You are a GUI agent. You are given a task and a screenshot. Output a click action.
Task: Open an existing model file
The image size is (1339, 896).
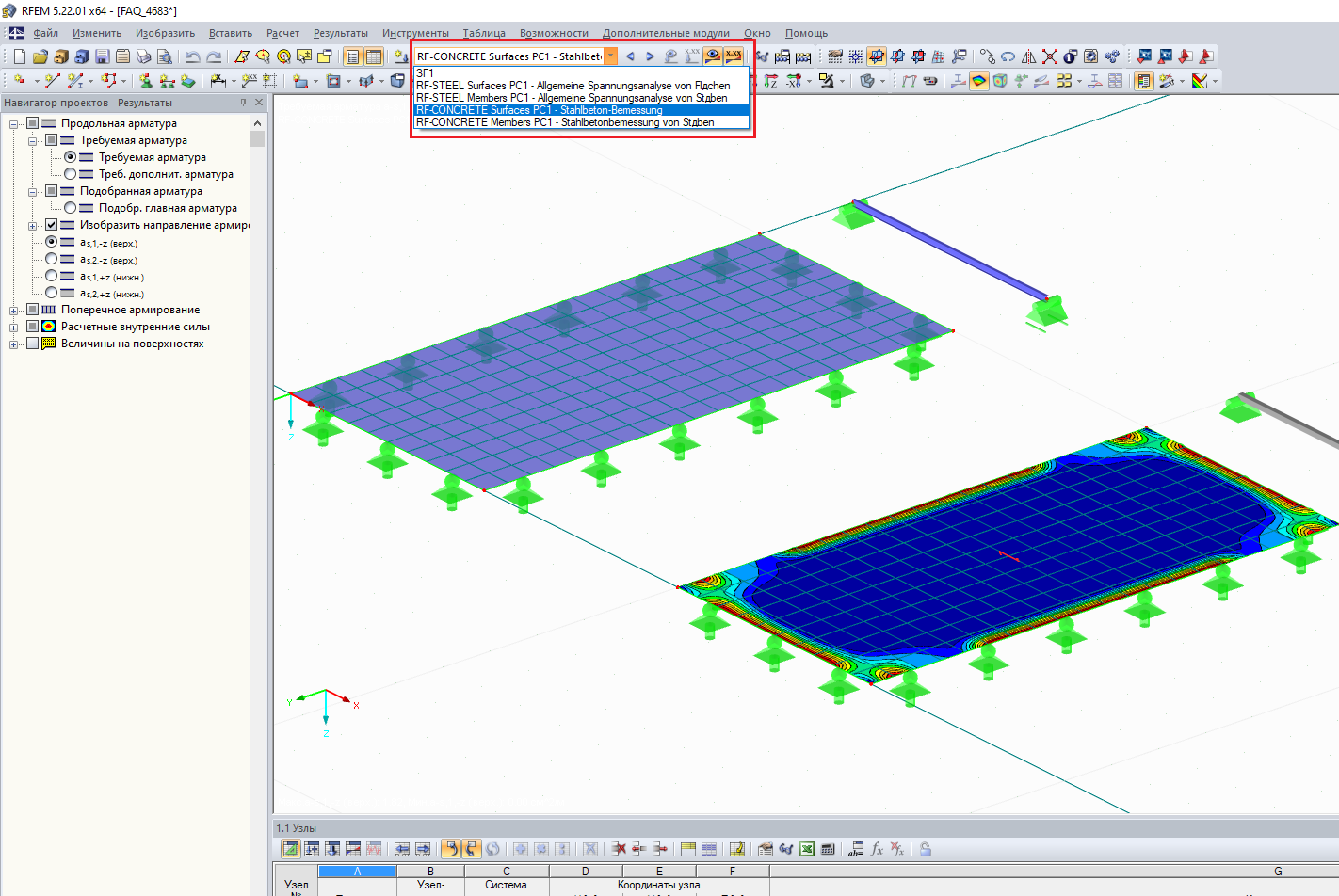(x=40, y=56)
